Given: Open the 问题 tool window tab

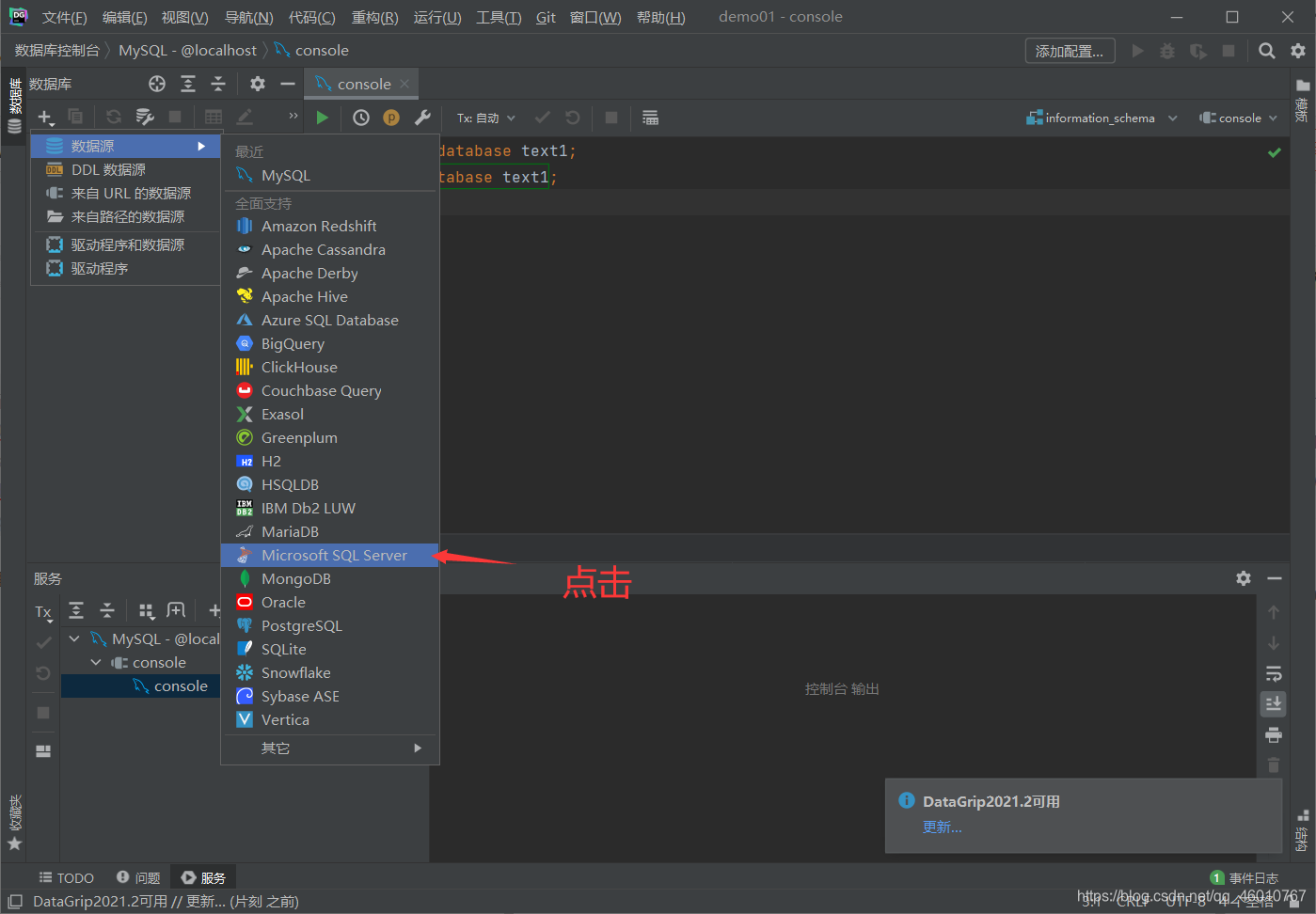Looking at the screenshot, I should tap(138, 877).
